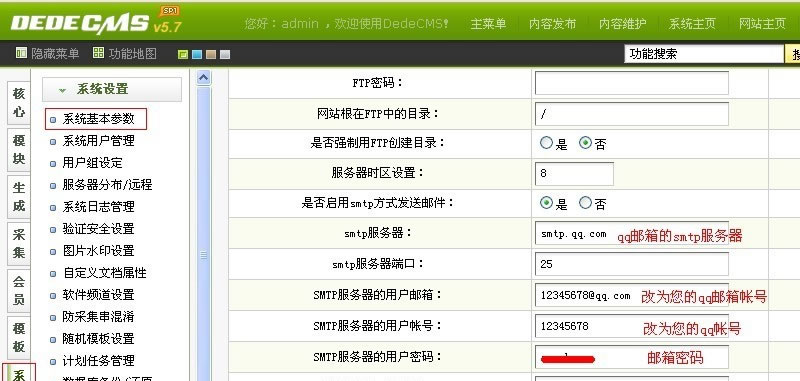Click the search button beside 功能搜索

coord(793,54)
